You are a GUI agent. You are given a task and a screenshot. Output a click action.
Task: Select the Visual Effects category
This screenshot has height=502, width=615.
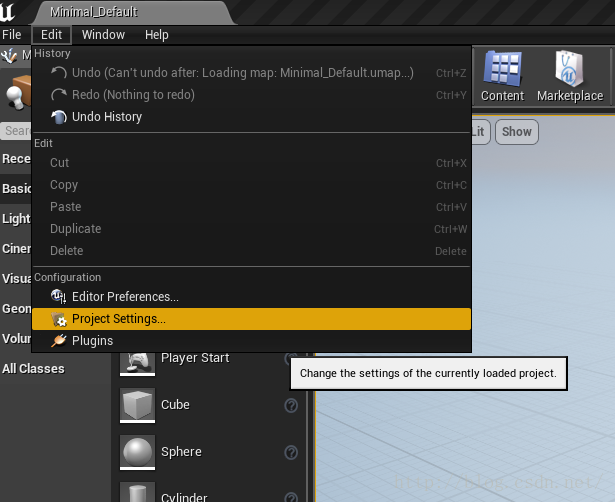(x=16, y=278)
